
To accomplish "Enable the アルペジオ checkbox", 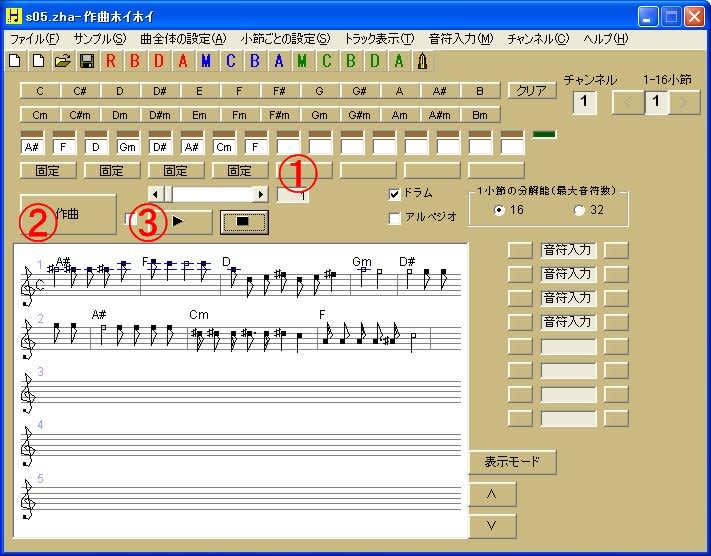I will click(x=394, y=217).
